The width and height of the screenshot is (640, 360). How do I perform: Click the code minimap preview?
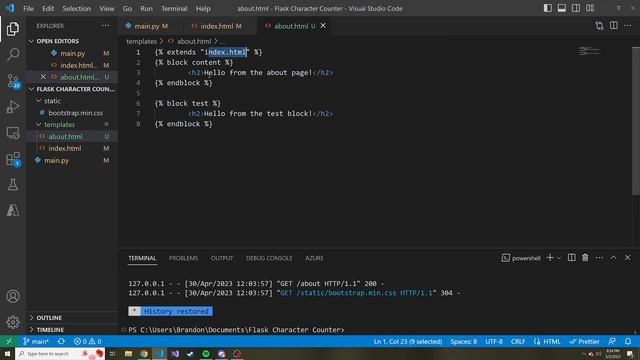tap(589, 51)
